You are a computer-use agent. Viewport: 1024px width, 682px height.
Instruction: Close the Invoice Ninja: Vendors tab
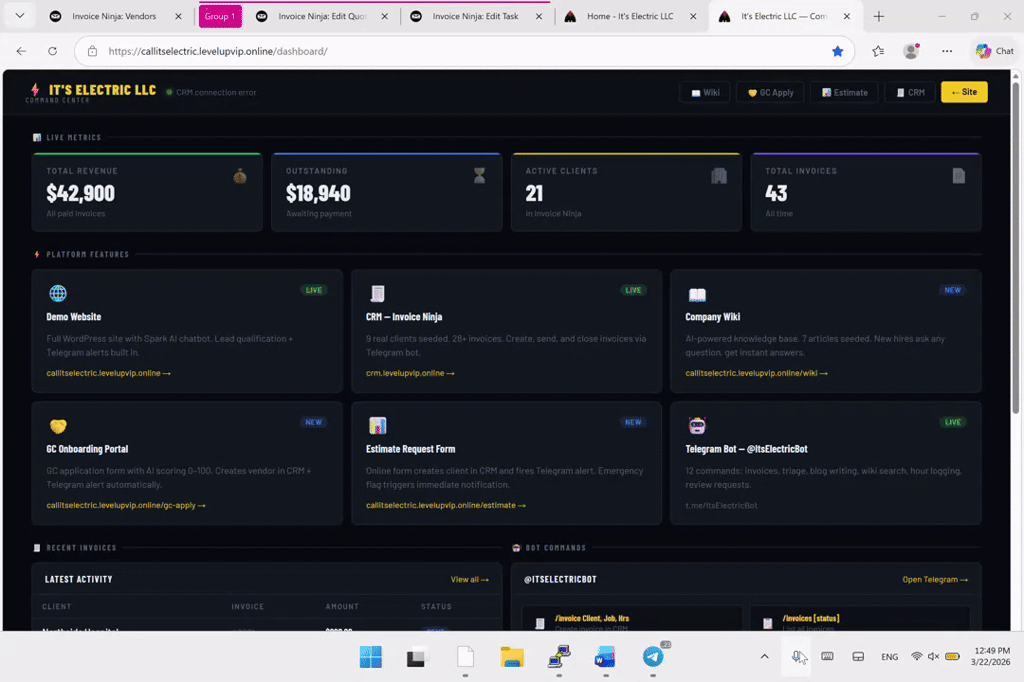point(178,16)
